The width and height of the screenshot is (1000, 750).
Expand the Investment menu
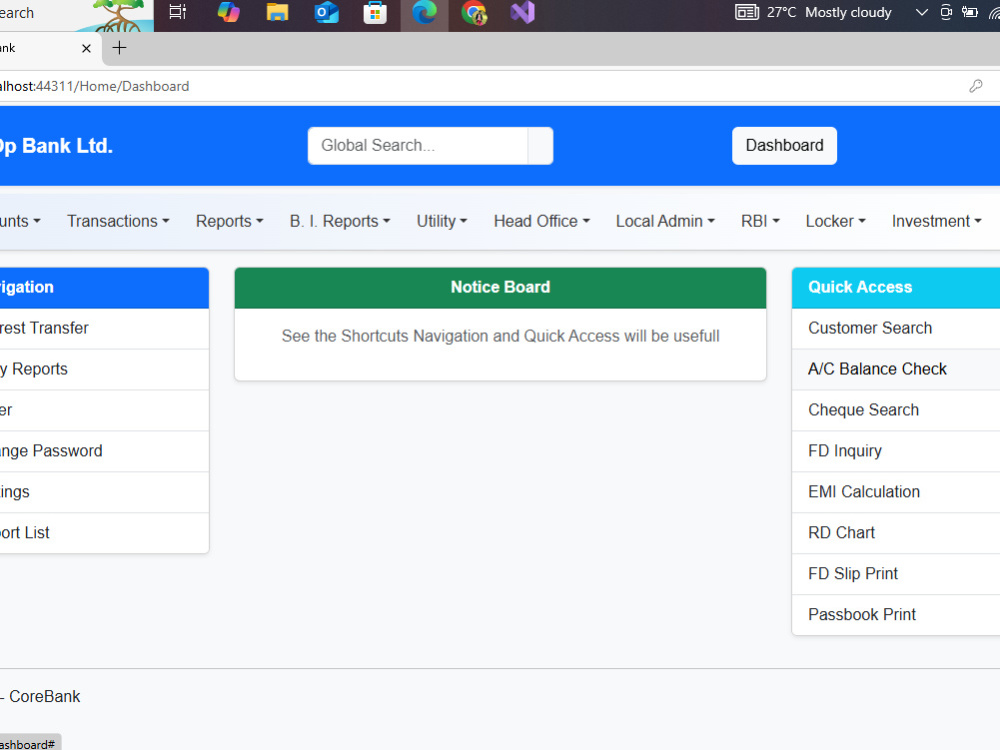coord(936,221)
